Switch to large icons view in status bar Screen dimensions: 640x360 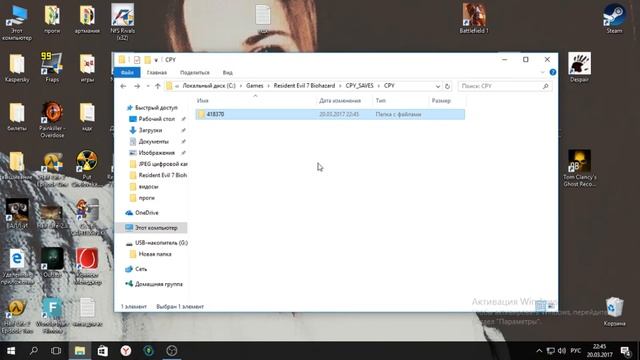pyautogui.click(x=551, y=306)
